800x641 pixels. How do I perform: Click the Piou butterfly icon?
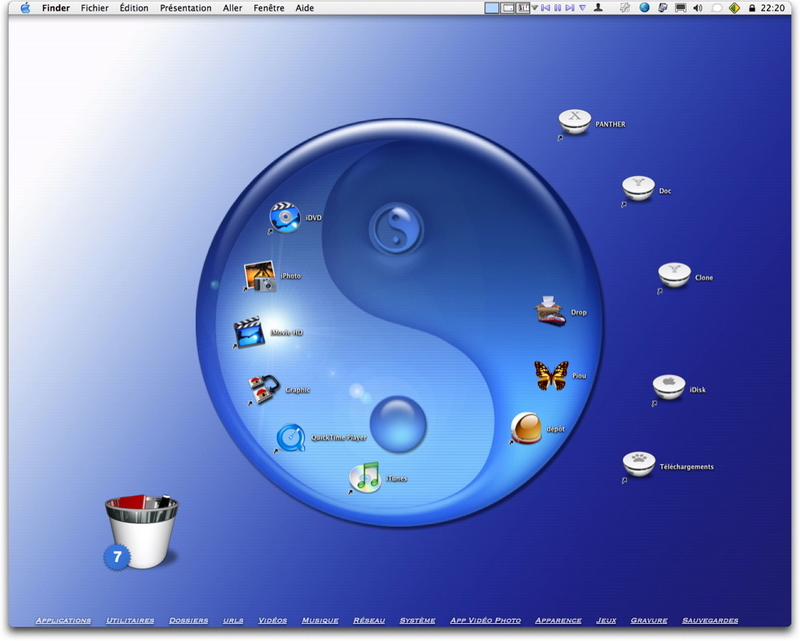tap(551, 375)
